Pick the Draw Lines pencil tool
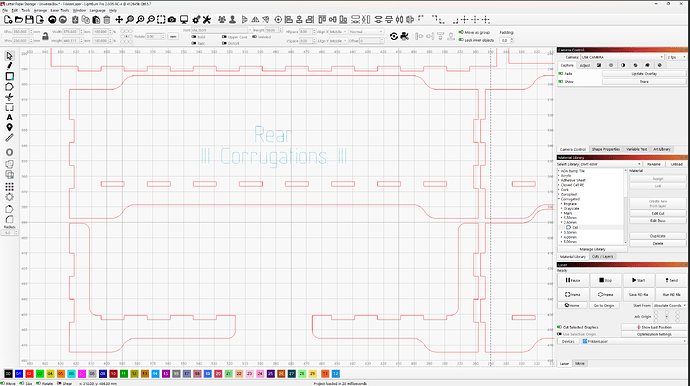 click(9, 66)
